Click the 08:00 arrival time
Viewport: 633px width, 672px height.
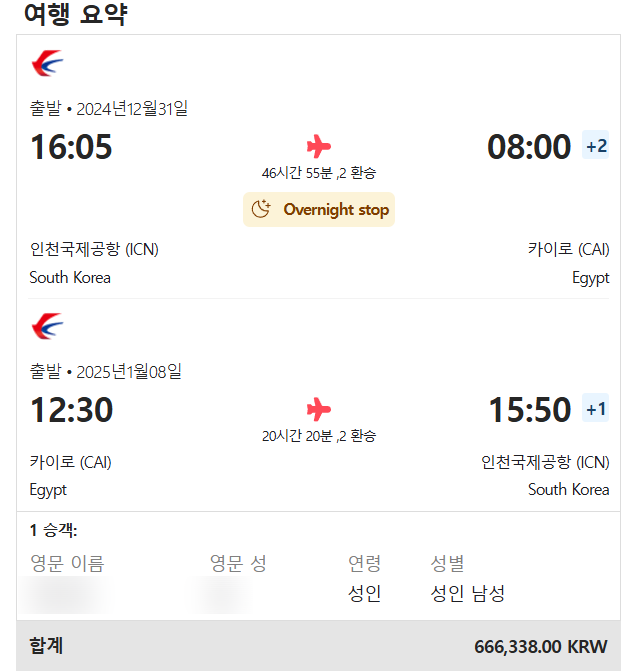point(529,147)
